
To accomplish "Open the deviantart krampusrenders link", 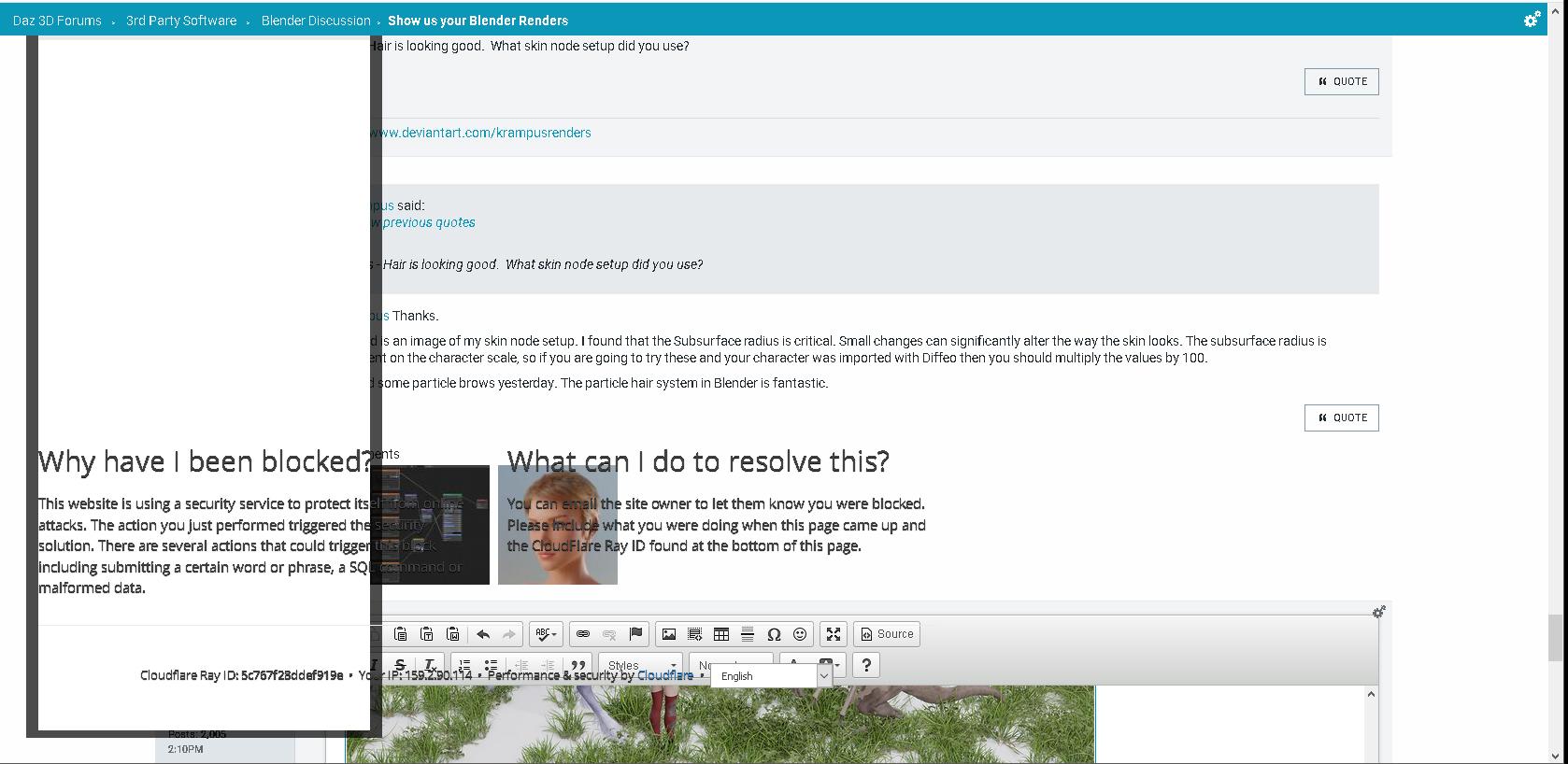I will pyautogui.click(x=480, y=133).
